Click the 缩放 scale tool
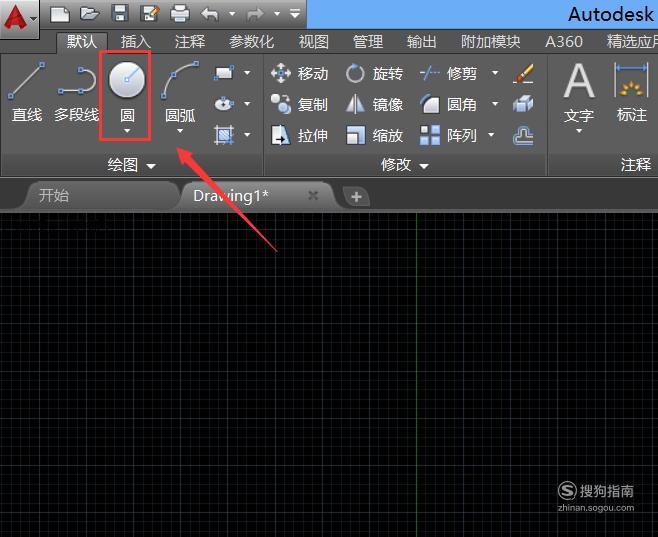The height and width of the screenshot is (537, 658). click(x=374, y=135)
